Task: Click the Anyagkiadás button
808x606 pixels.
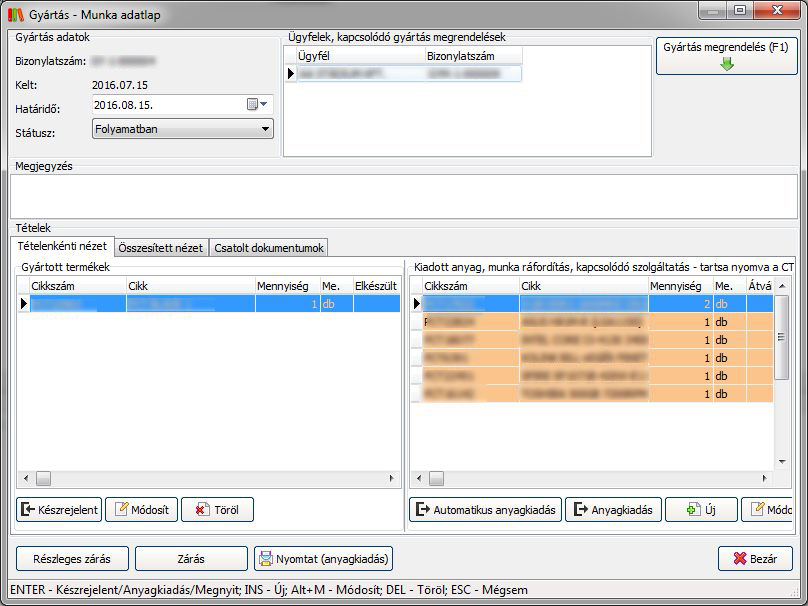Action: (612, 510)
